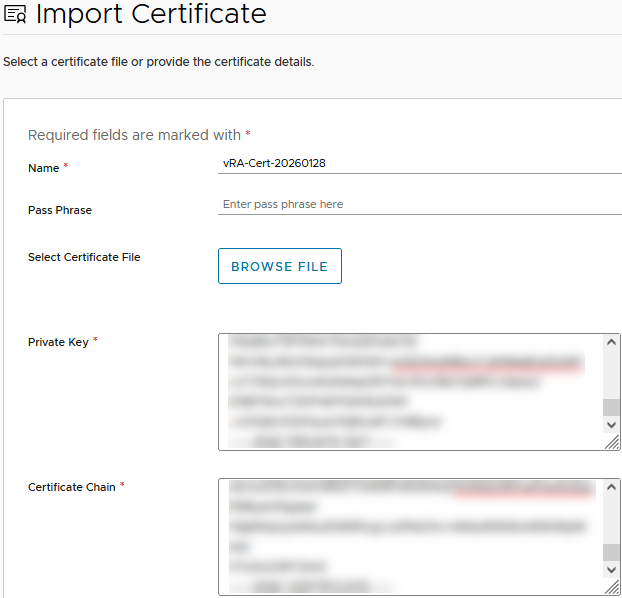Click the Pass Phrase label
This screenshot has height=598, width=622.
[60, 210]
